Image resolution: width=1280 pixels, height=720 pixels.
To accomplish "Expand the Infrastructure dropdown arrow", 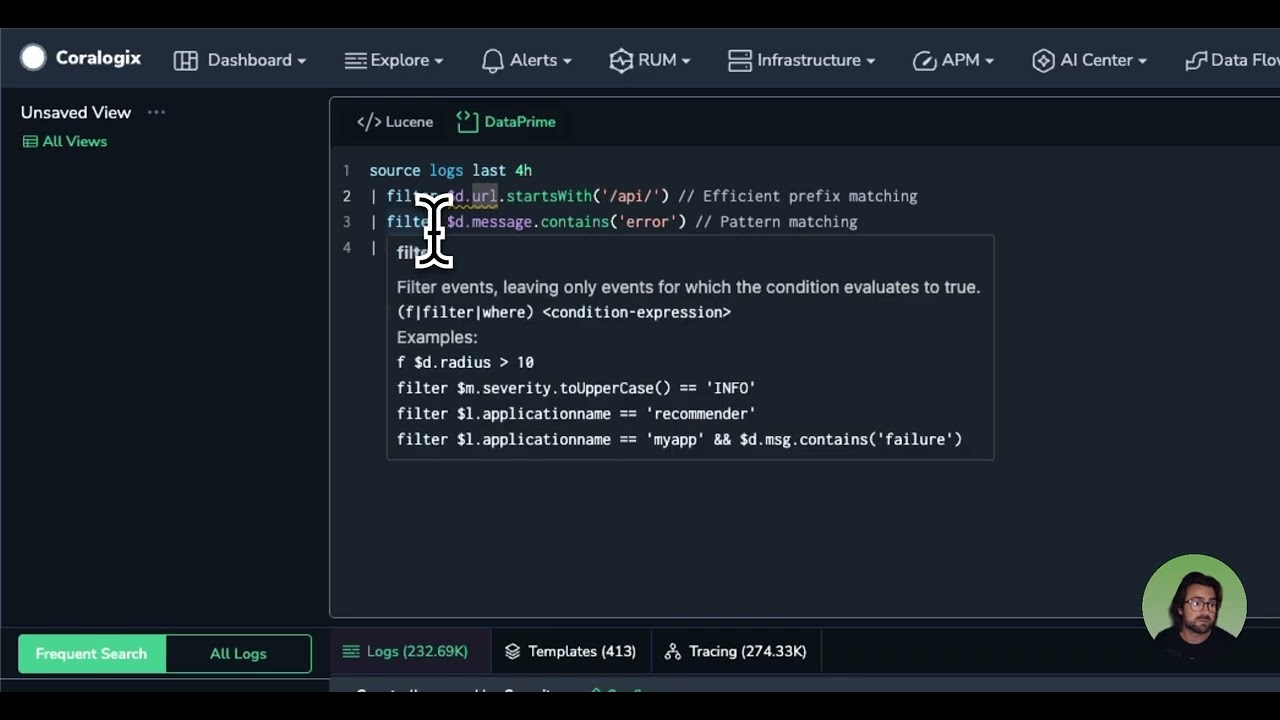I will click(870, 61).
